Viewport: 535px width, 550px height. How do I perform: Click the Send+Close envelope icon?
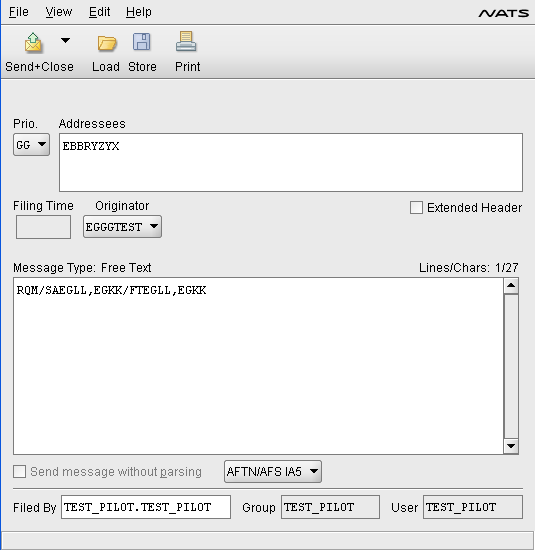(33, 43)
